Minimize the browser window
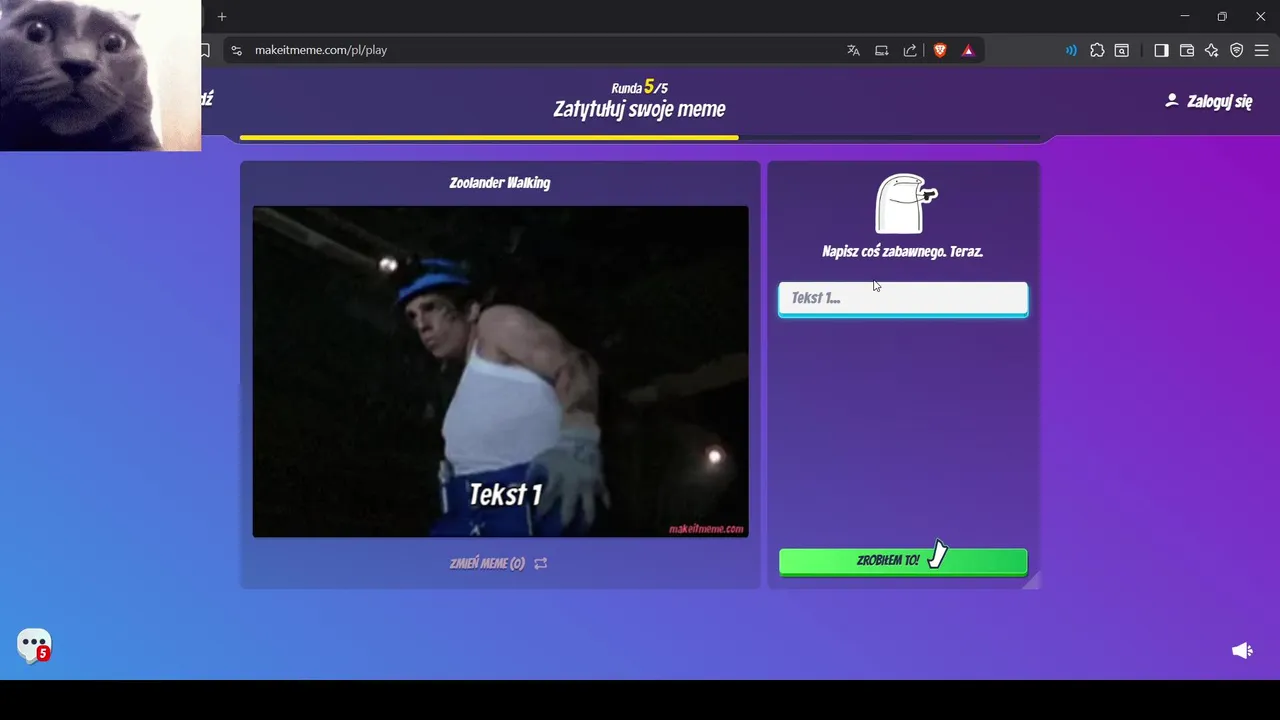Image resolution: width=1280 pixels, height=720 pixels. 1185,17
